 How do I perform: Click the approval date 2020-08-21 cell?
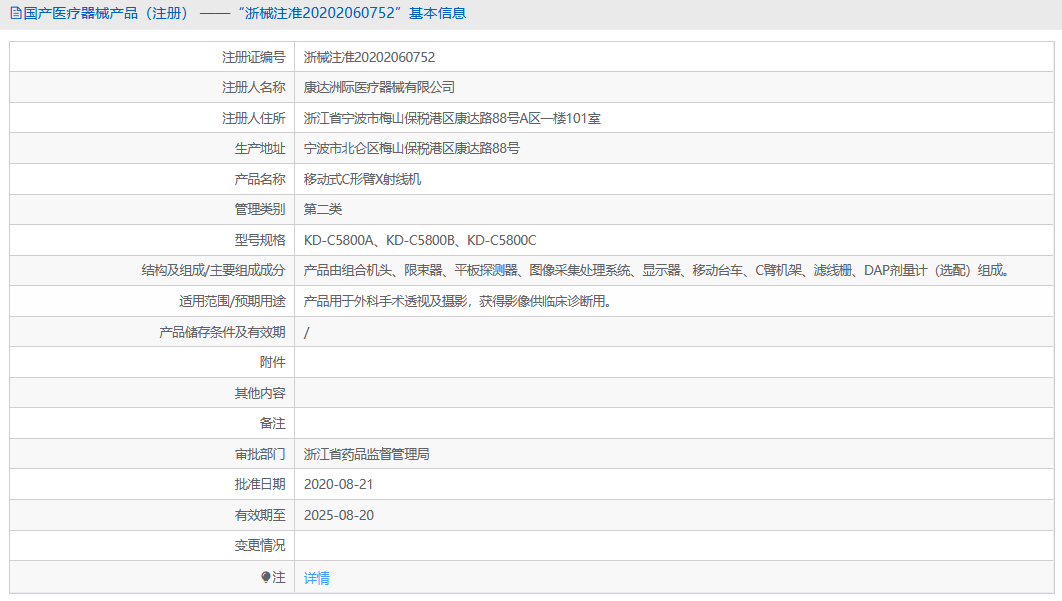[x=344, y=486]
